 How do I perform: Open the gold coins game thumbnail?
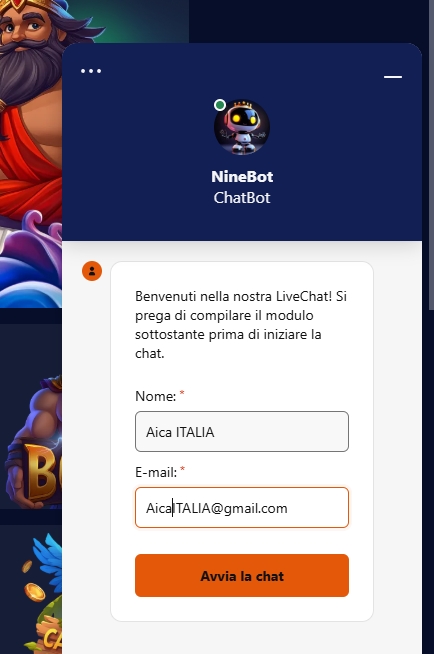(x=31, y=589)
